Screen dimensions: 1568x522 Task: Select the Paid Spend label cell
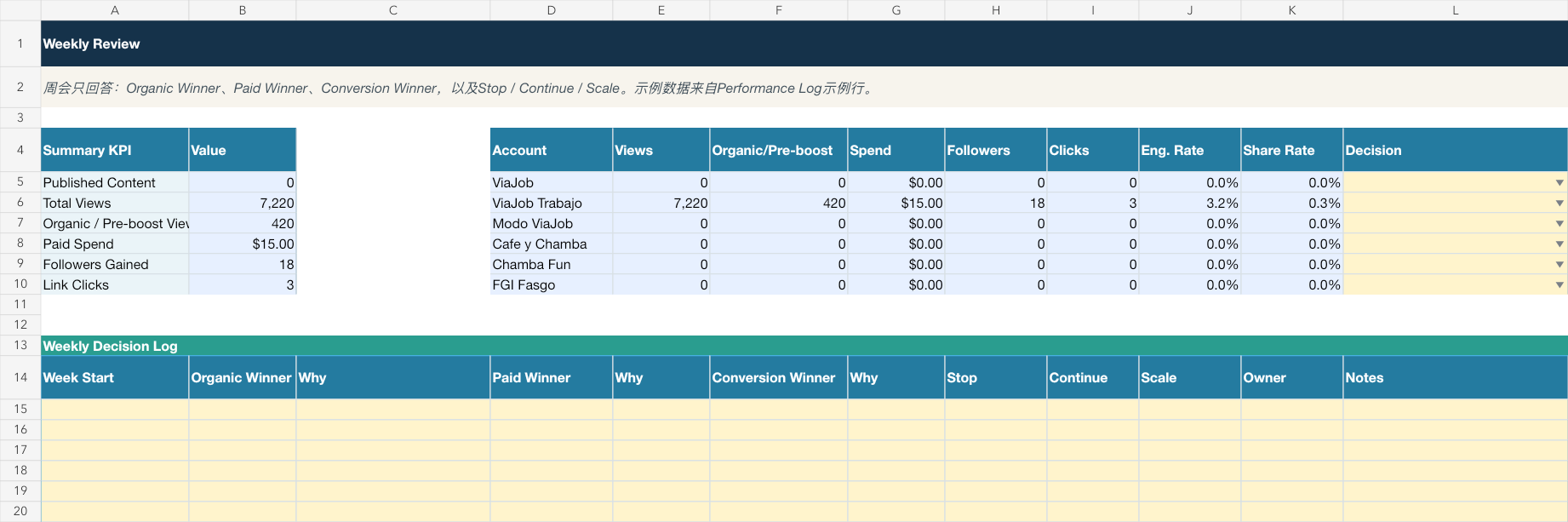115,244
